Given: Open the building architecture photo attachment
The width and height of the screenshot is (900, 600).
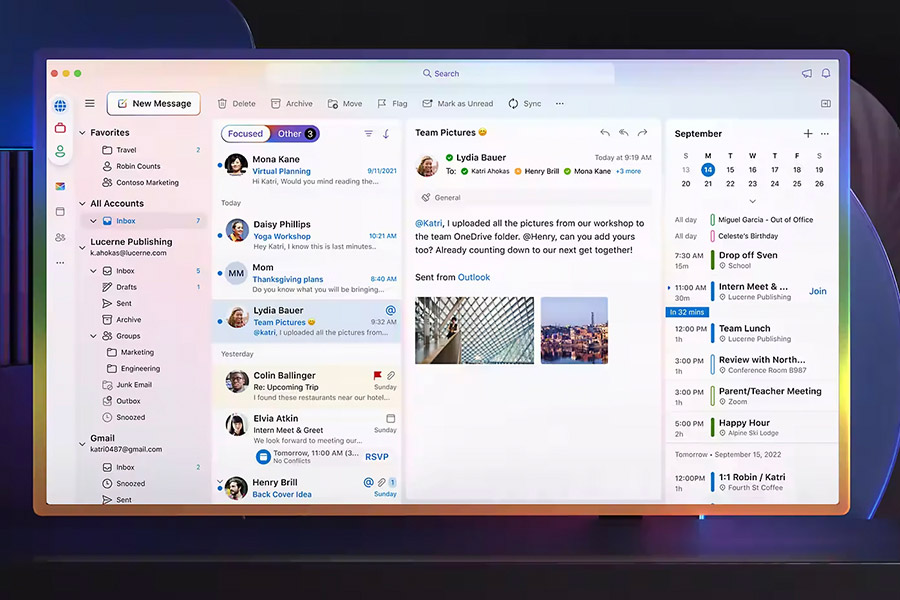Looking at the screenshot, I should (474, 331).
